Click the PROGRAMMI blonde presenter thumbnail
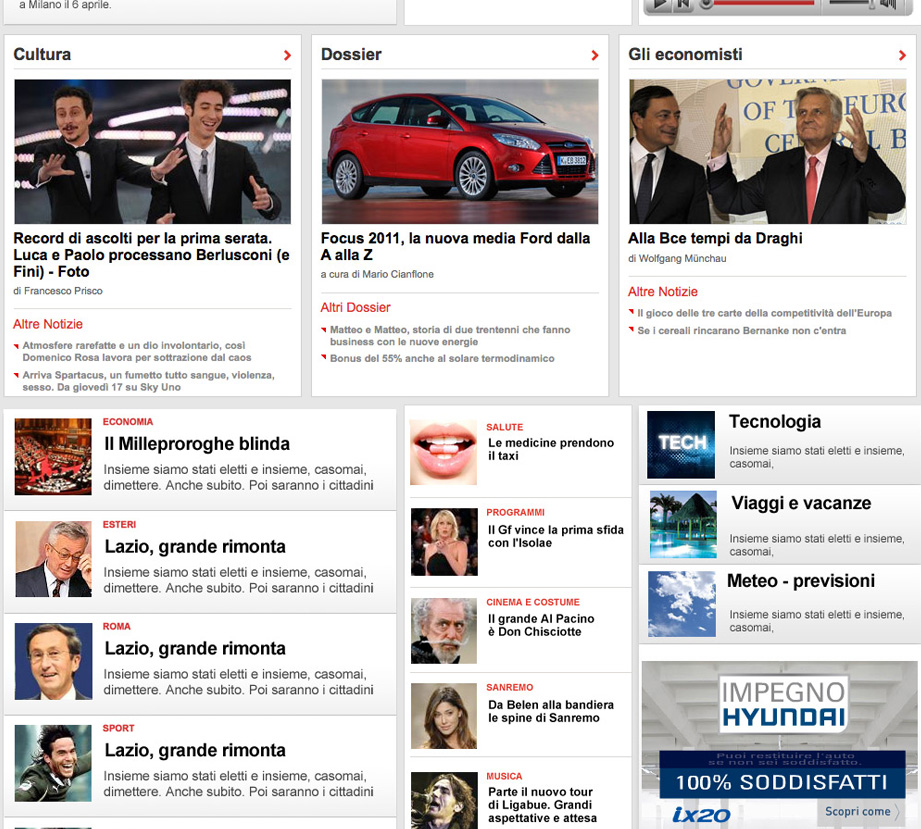This screenshot has height=829, width=921. click(x=444, y=542)
